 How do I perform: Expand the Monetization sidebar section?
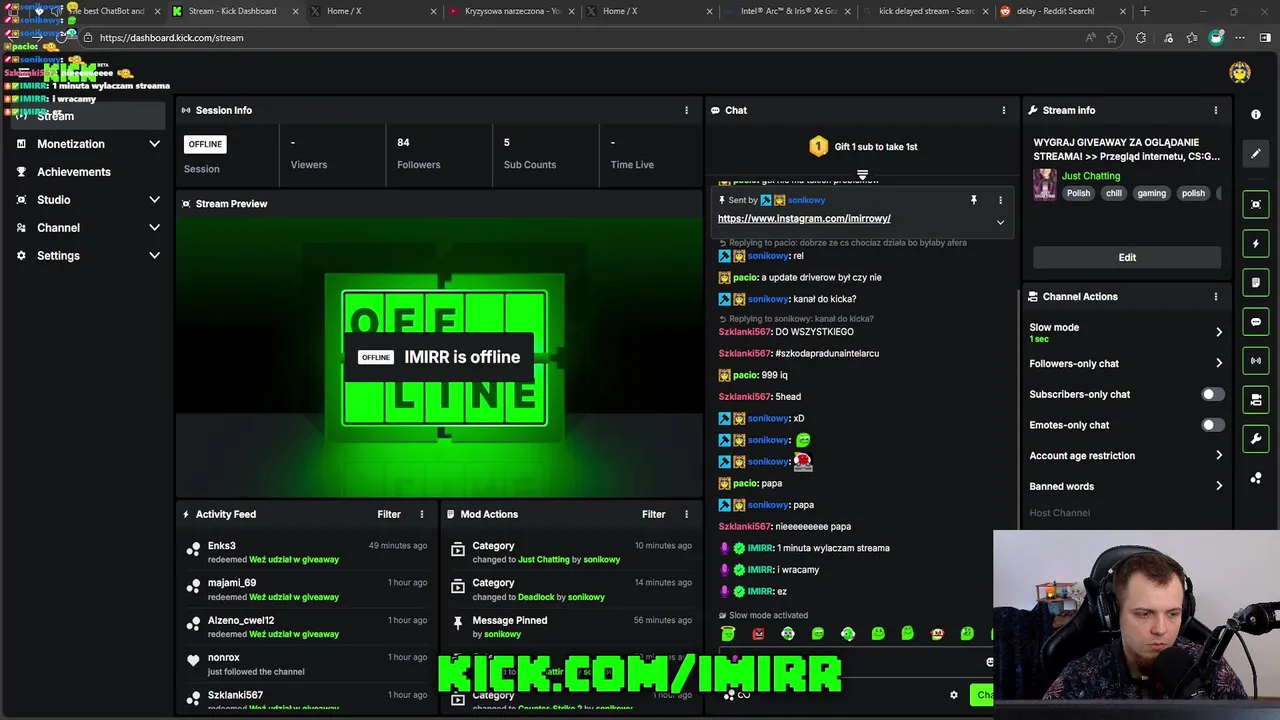[154, 144]
